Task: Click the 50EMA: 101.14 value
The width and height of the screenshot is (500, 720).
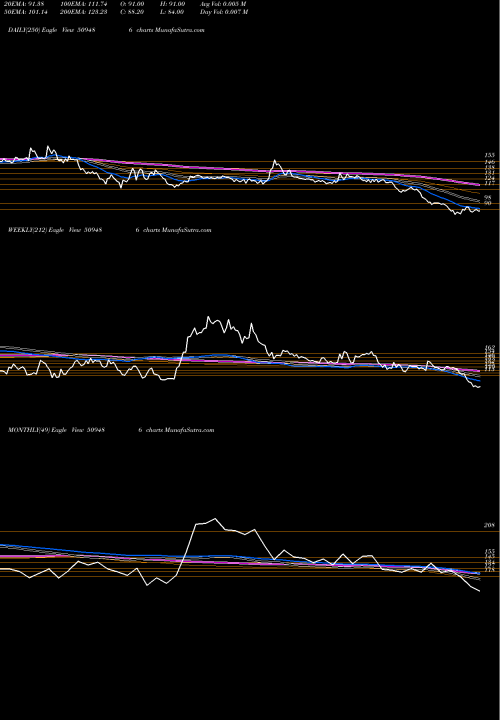Action: click(x=24, y=12)
